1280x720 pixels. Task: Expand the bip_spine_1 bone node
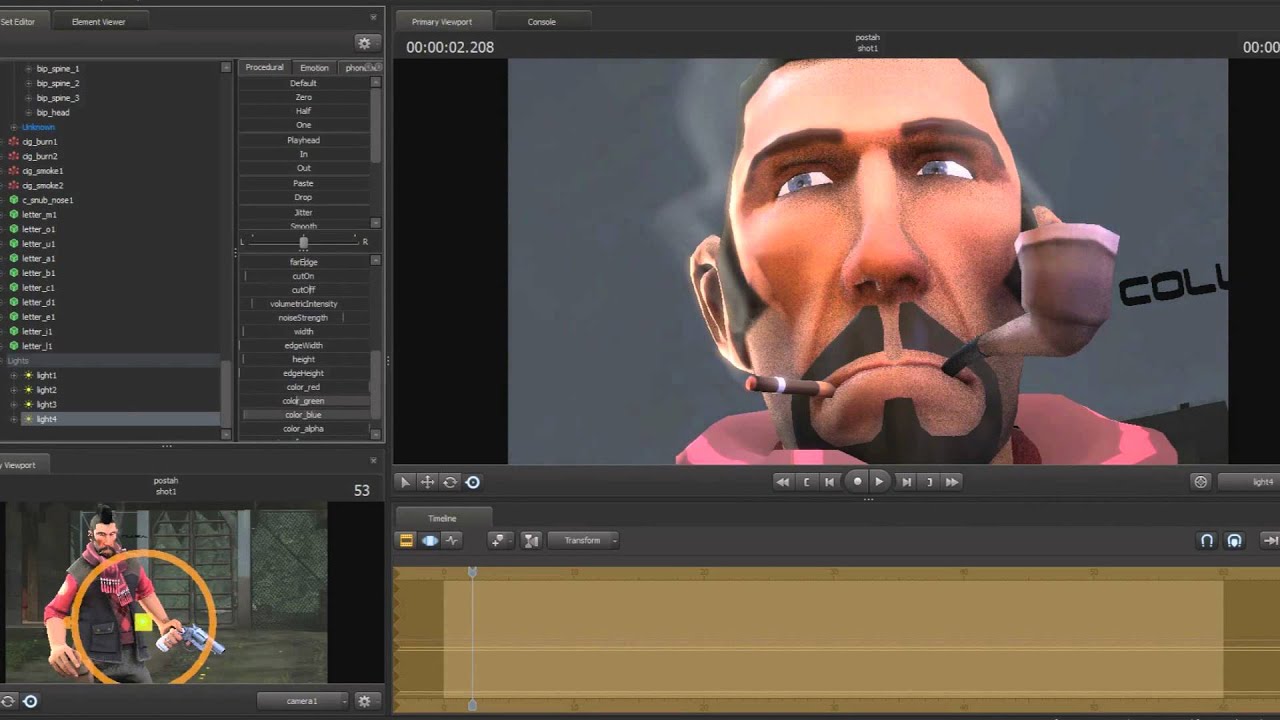click(x=28, y=69)
